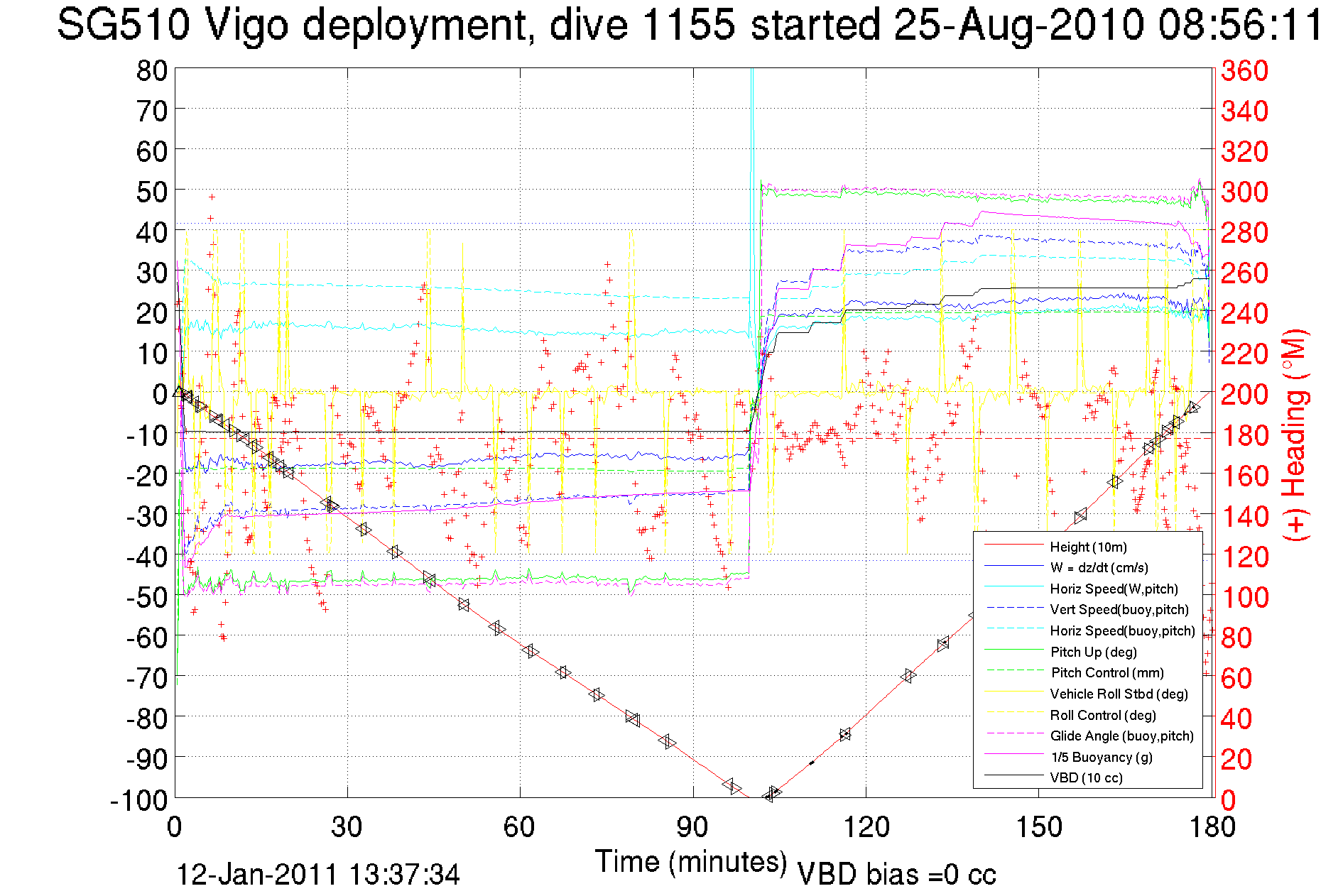The width and height of the screenshot is (1343, 896).
Task: Select Horiz Speed(W,pitch) in the legend
Action: [1114, 589]
